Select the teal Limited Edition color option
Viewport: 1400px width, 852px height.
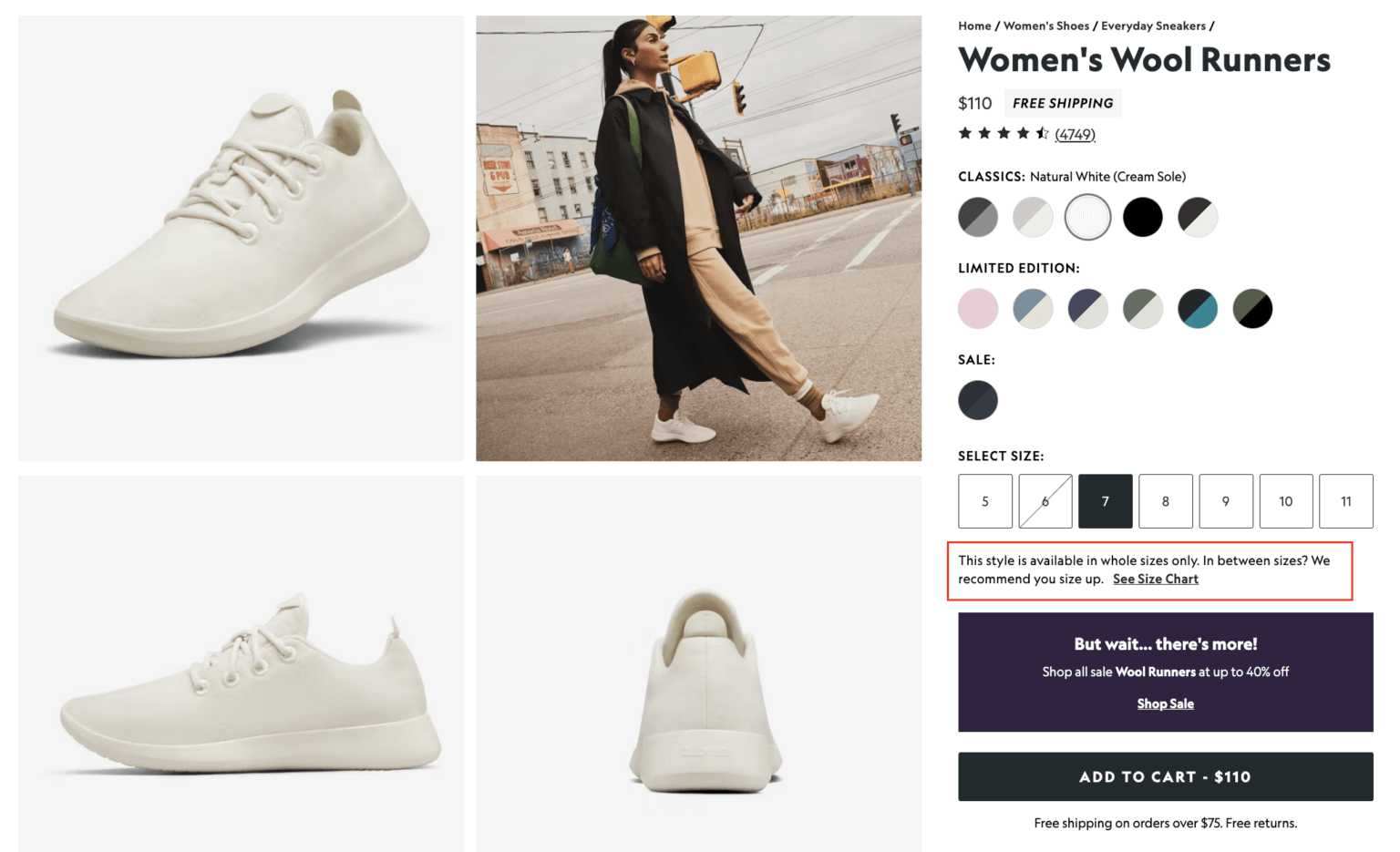1198,308
